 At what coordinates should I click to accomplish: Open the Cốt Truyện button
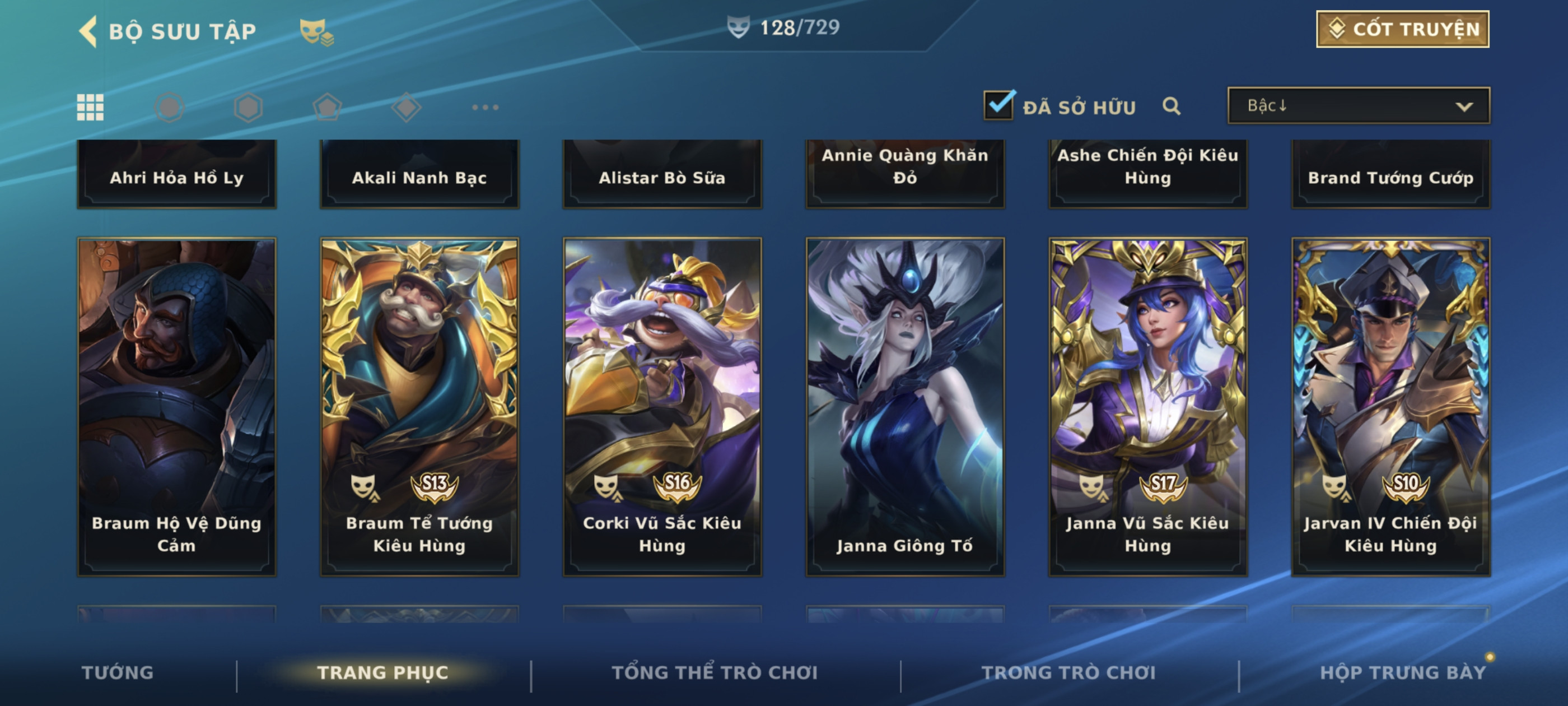point(1402,29)
